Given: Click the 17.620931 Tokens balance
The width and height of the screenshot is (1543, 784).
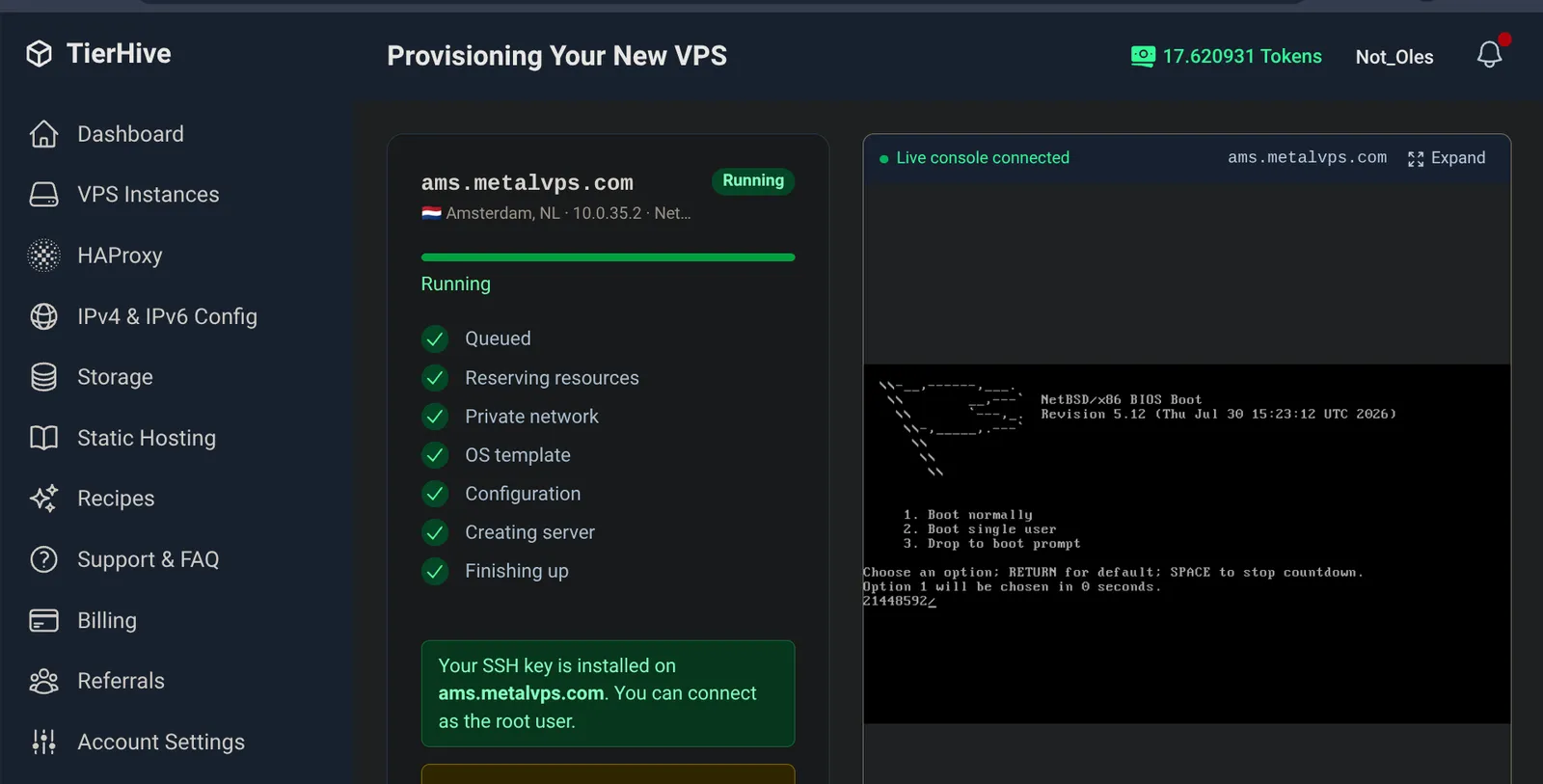Looking at the screenshot, I should [1242, 57].
